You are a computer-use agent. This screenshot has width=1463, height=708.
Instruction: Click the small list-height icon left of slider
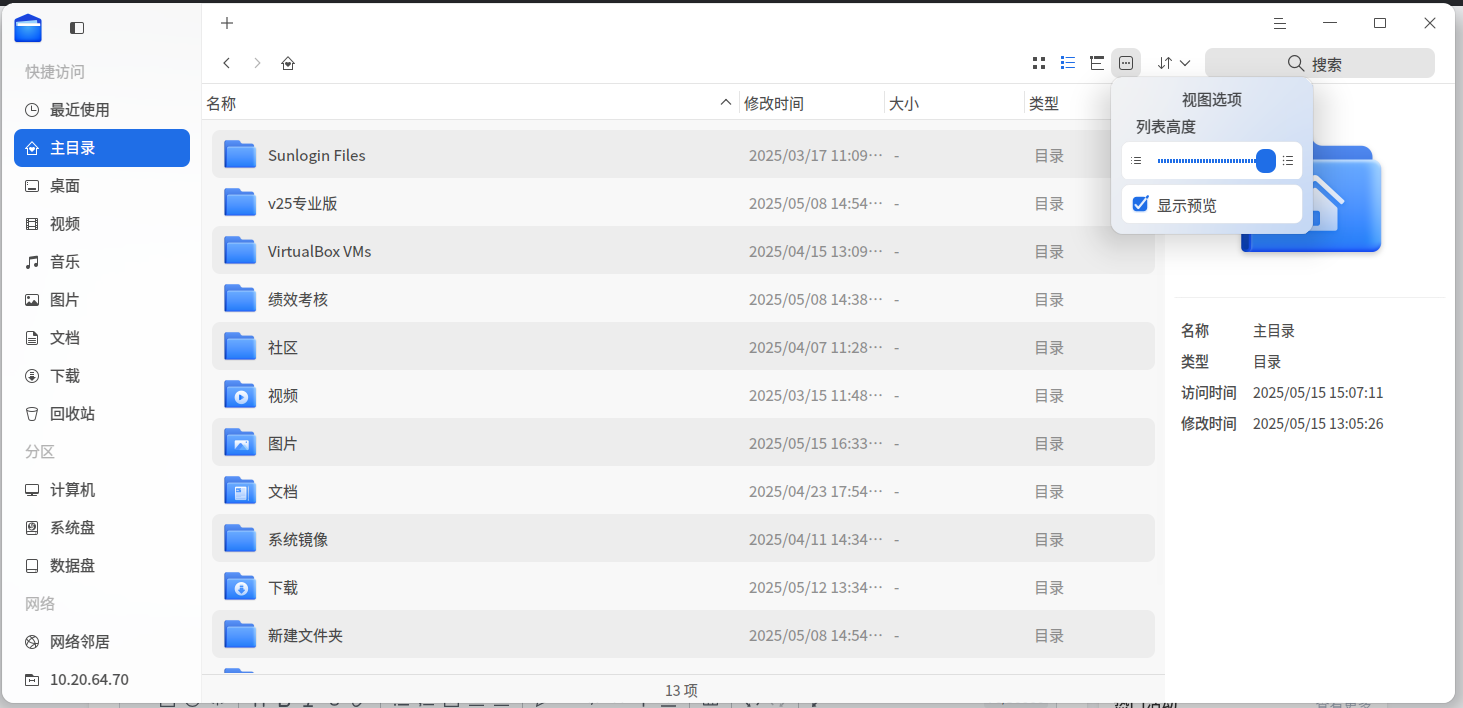(x=1136, y=160)
